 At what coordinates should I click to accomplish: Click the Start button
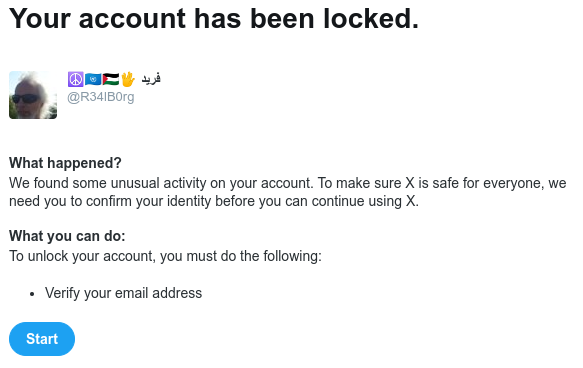42,339
